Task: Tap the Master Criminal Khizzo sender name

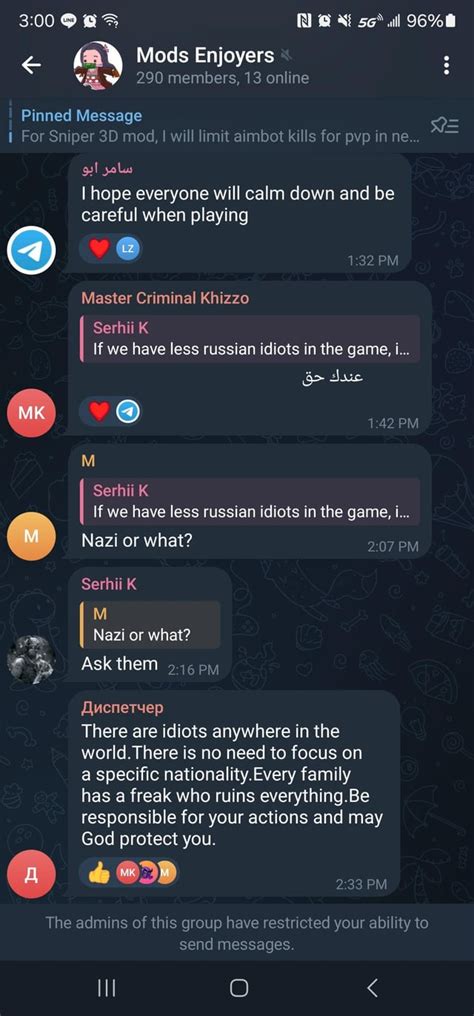Action: (x=164, y=298)
